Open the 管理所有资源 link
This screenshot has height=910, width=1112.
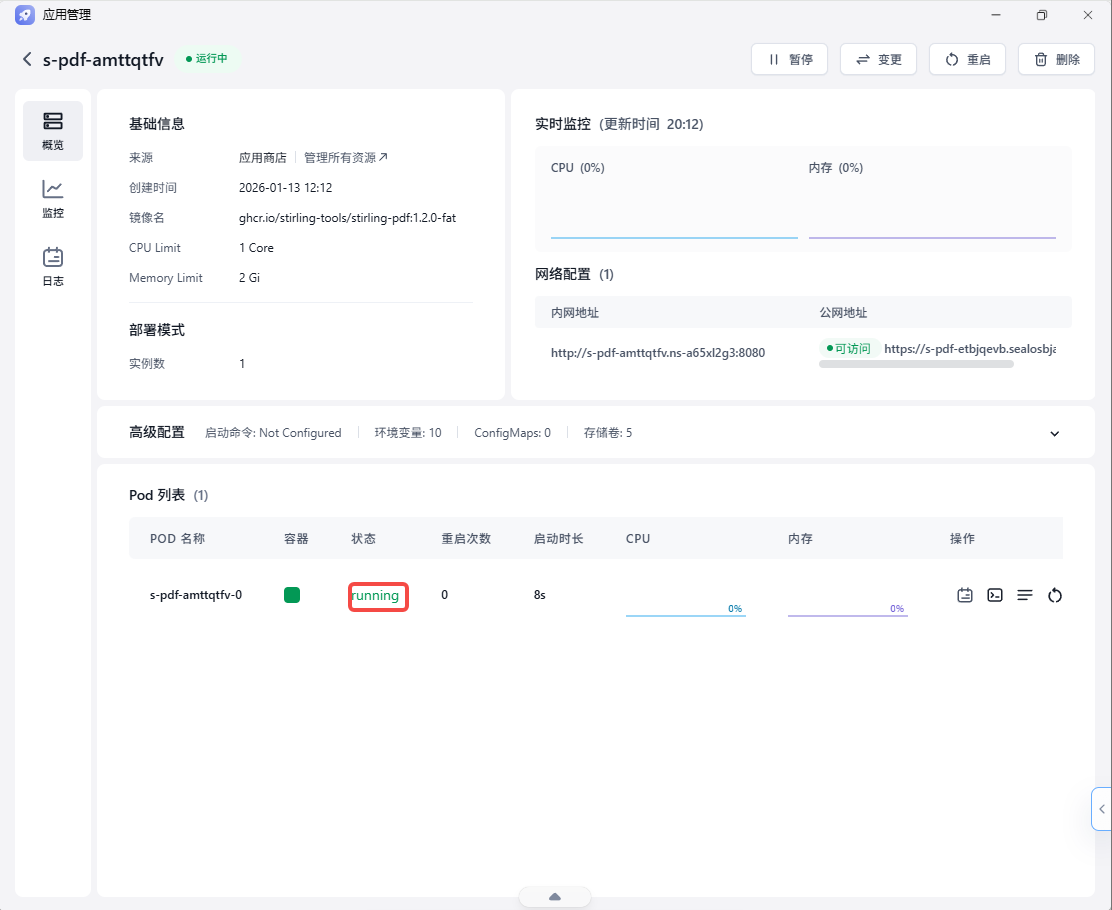pos(346,157)
